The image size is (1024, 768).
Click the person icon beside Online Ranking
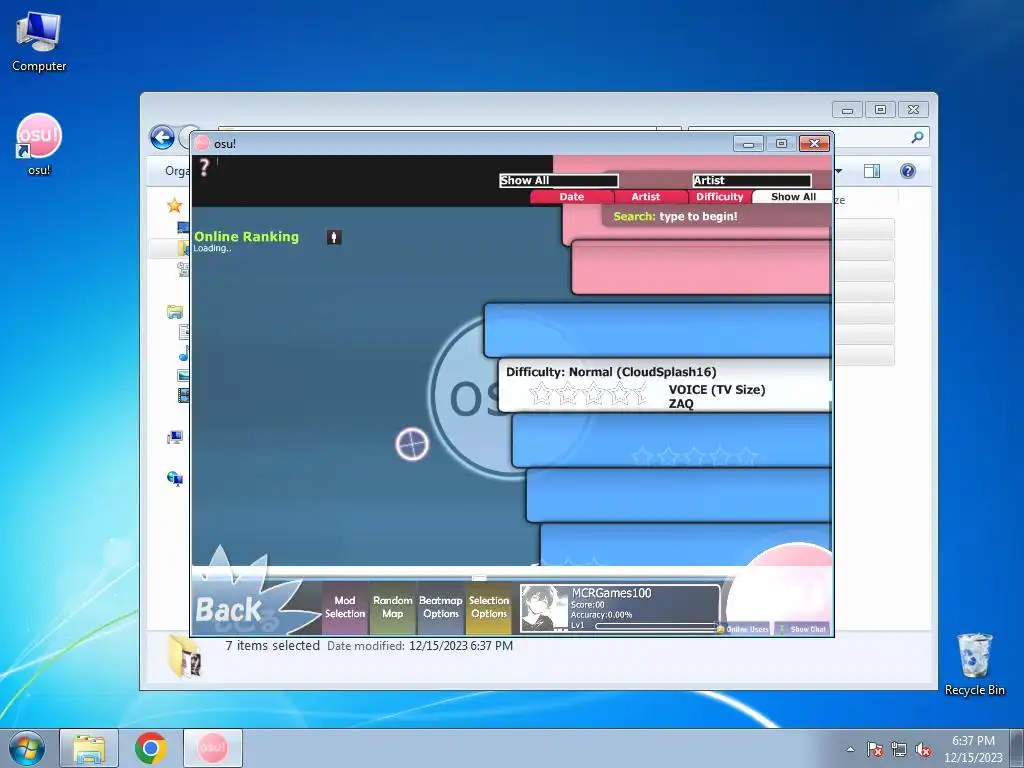pyautogui.click(x=334, y=237)
